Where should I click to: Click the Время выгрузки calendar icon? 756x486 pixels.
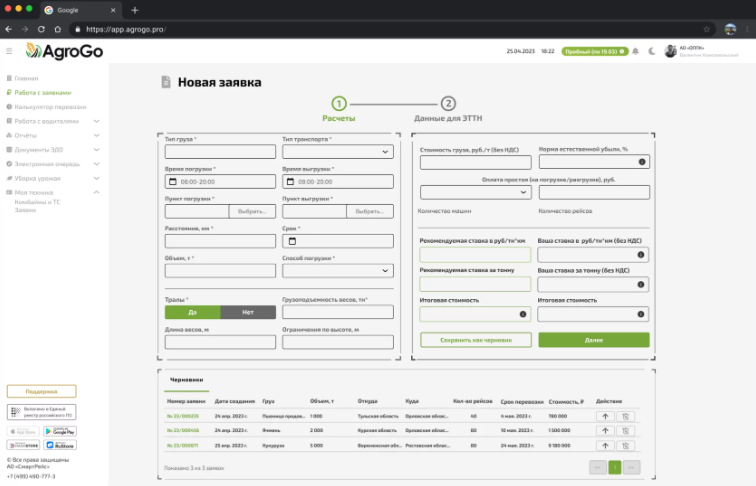click(x=290, y=182)
